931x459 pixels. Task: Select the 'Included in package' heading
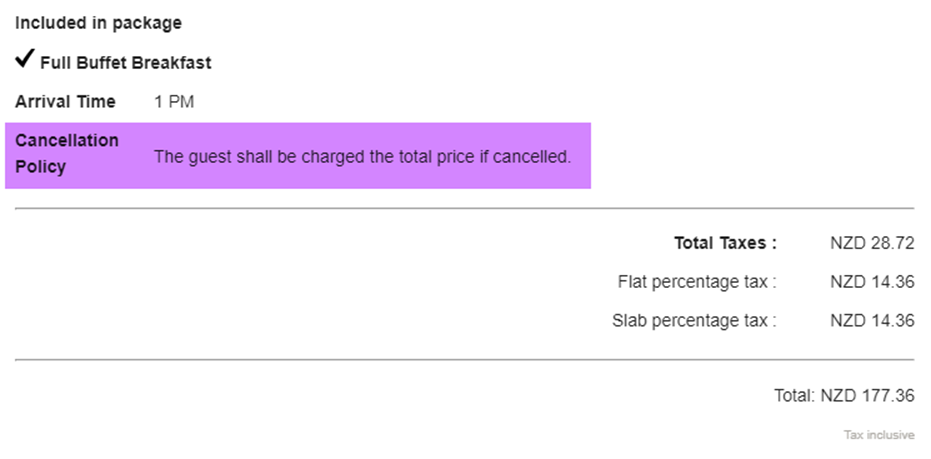pyautogui.click(x=98, y=23)
